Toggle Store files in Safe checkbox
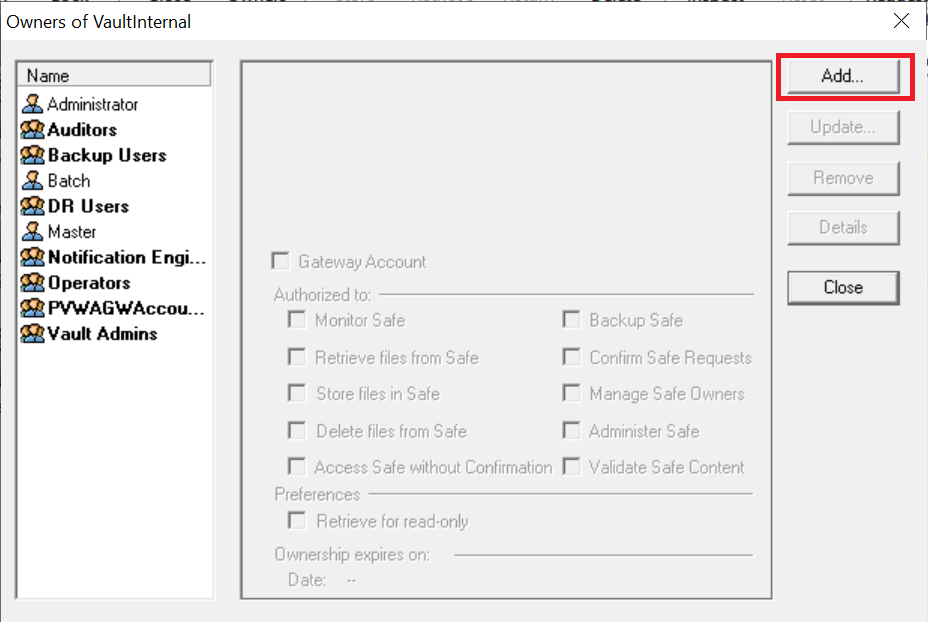 pyautogui.click(x=297, y=393)
